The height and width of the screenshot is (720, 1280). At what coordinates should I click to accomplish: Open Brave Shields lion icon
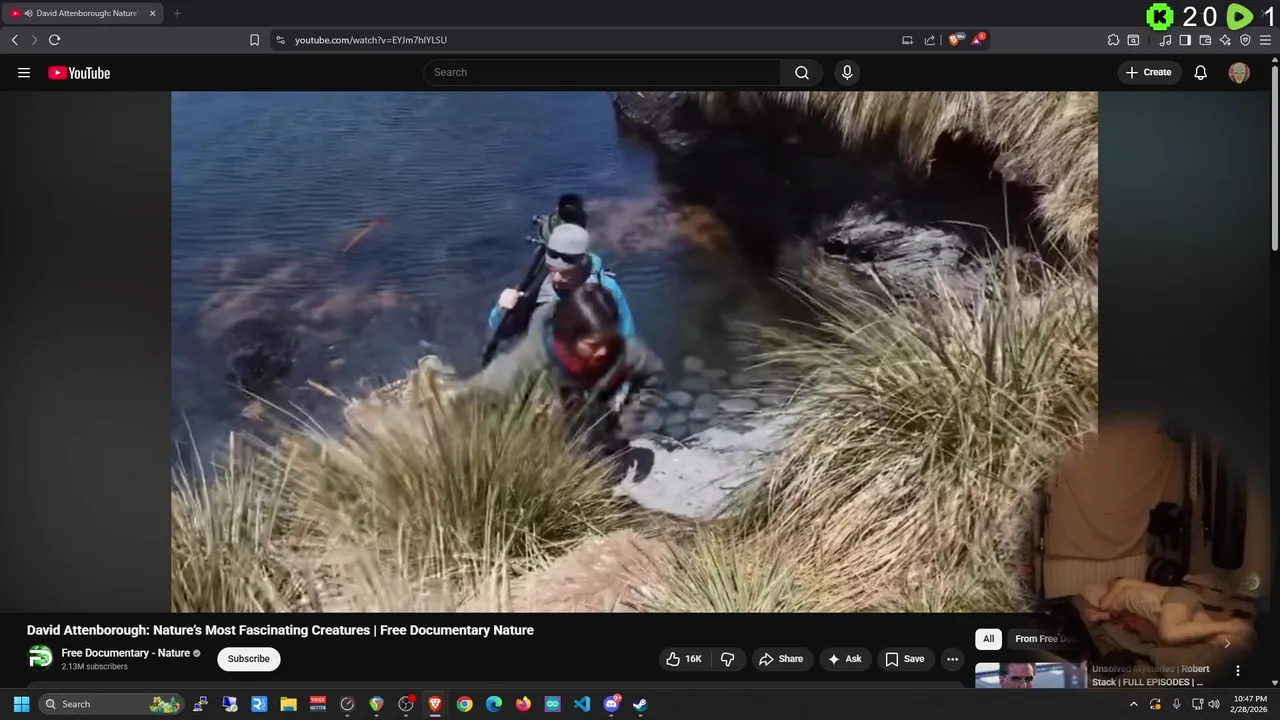(x=955, y=40)
